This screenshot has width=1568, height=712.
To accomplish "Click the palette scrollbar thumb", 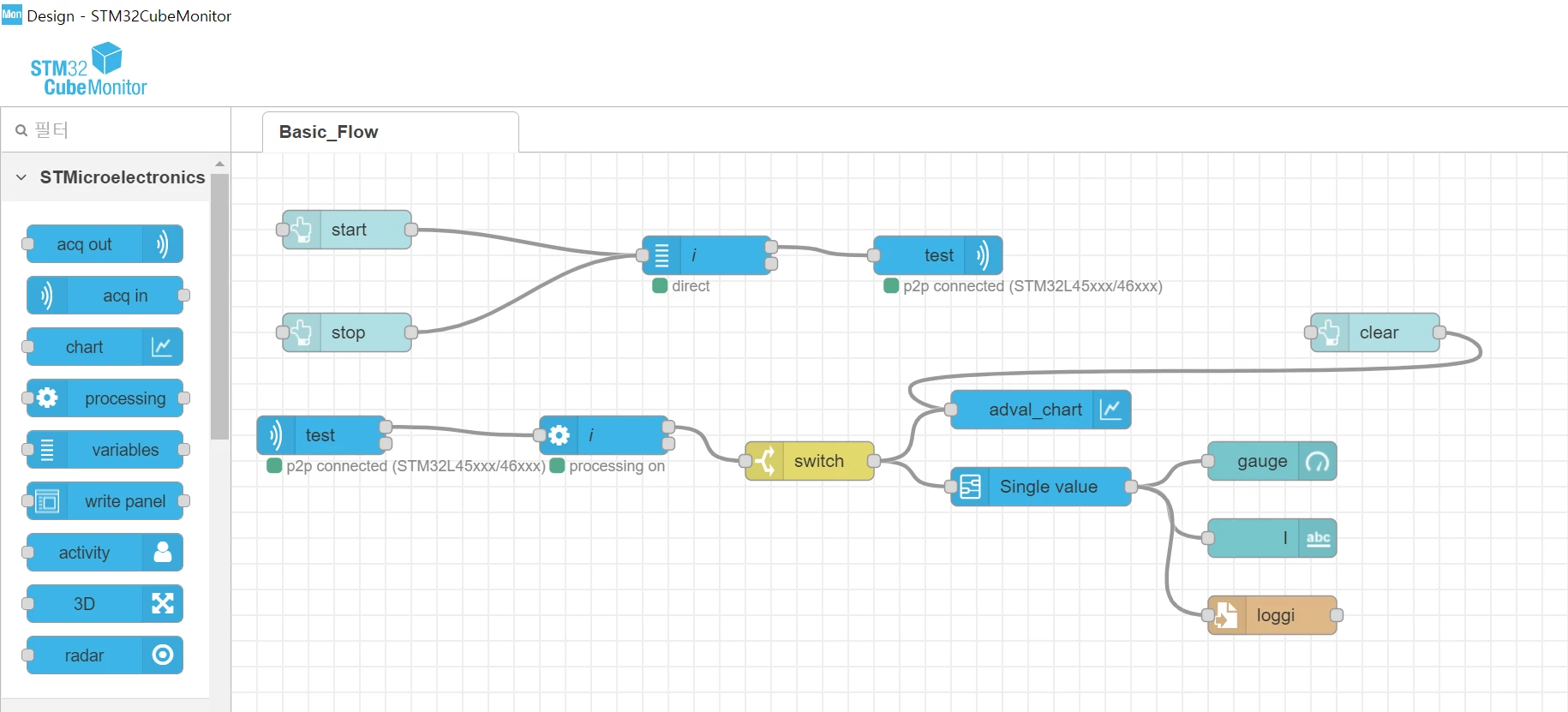I will [219, 307].
